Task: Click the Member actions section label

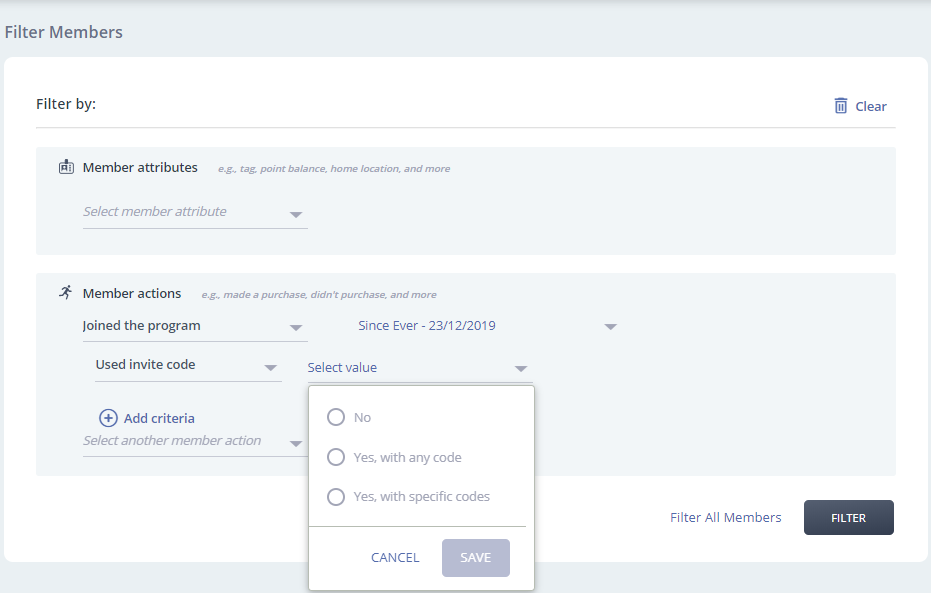Action: (x=132, y=294)
